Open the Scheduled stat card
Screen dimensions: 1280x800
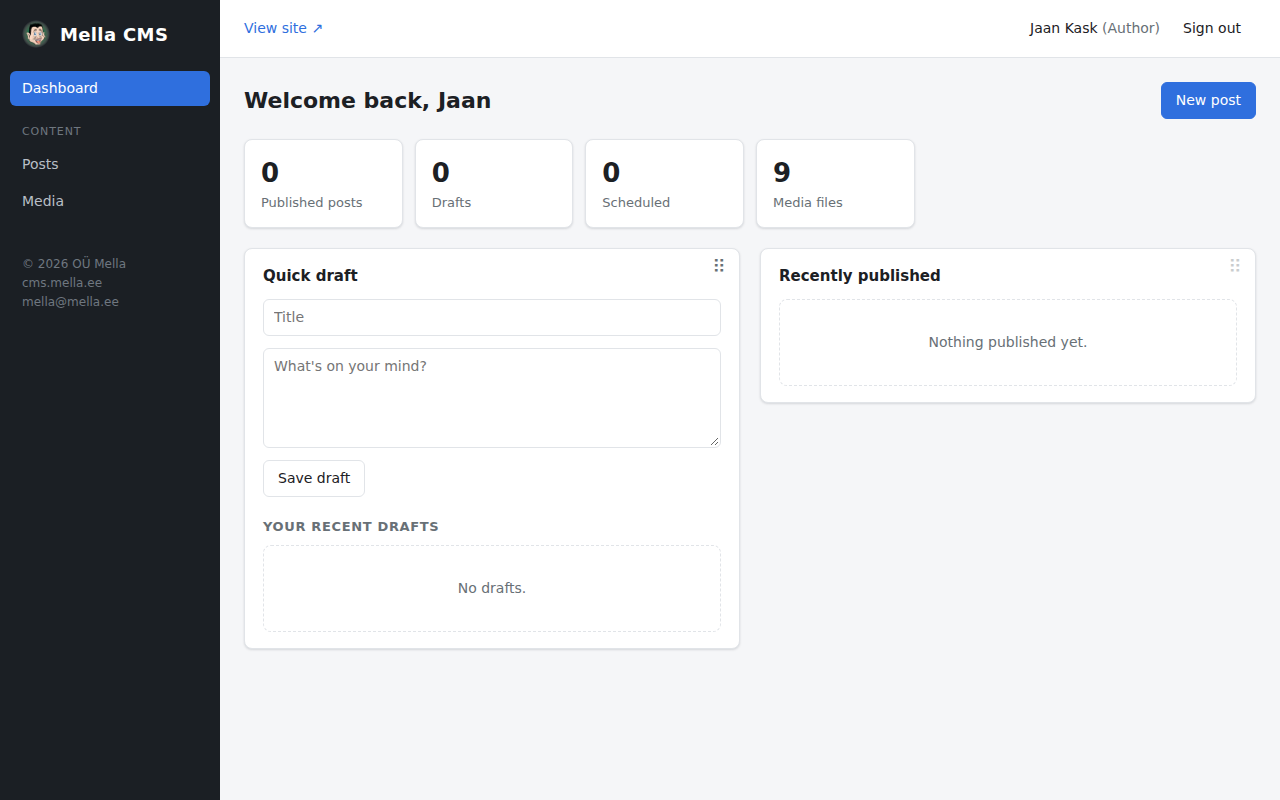point(664,183)
